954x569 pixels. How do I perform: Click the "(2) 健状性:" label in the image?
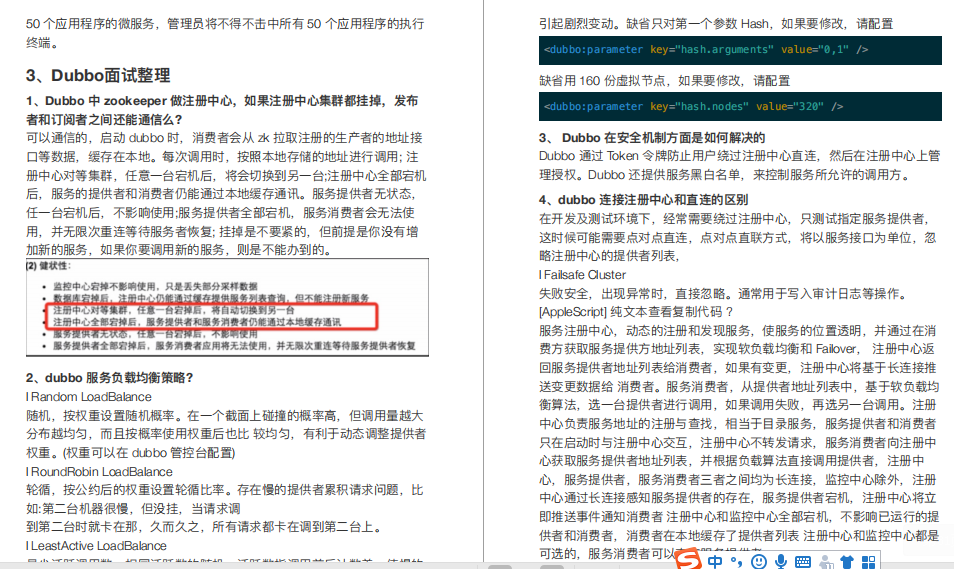tap(49, 266)
